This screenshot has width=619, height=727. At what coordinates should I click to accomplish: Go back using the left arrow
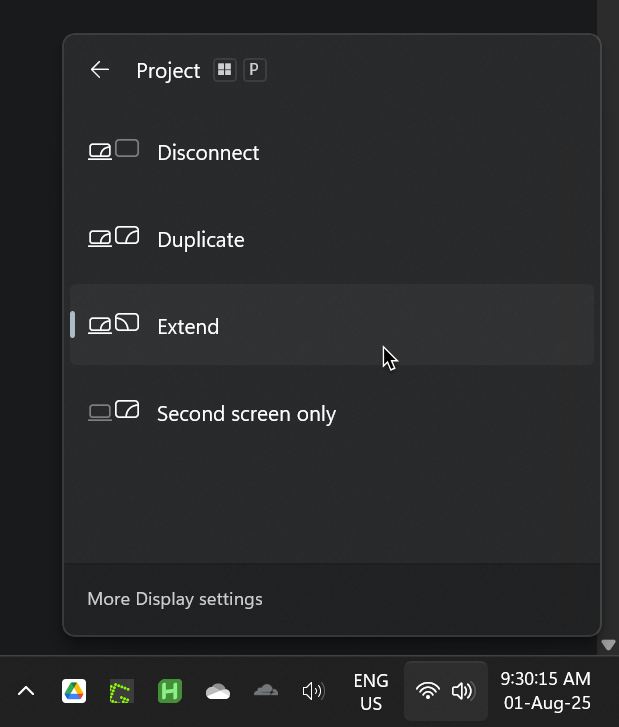pos(99,70)
